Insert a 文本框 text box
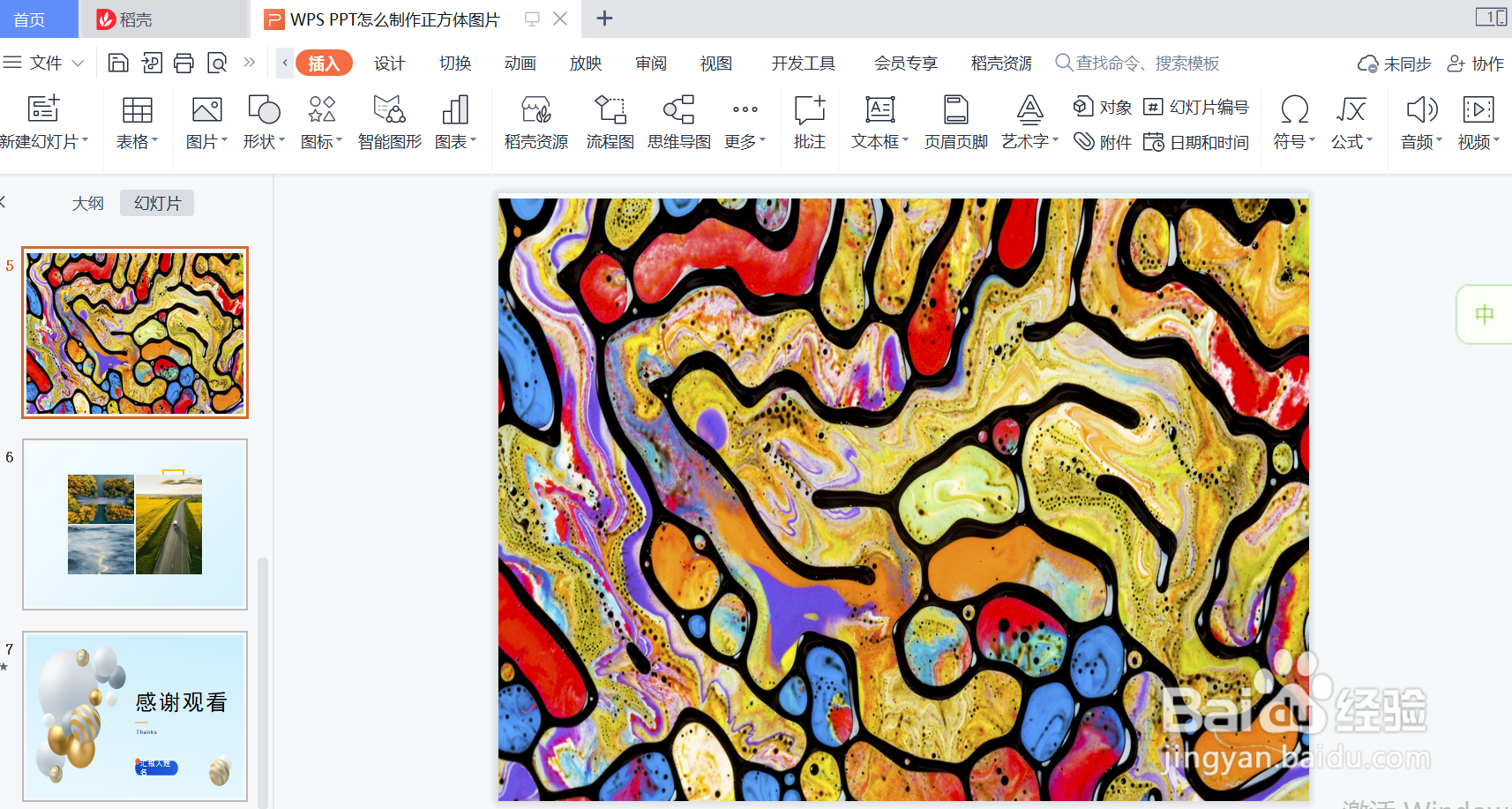This screenshot has height=809, width=1512. point(880,122)
